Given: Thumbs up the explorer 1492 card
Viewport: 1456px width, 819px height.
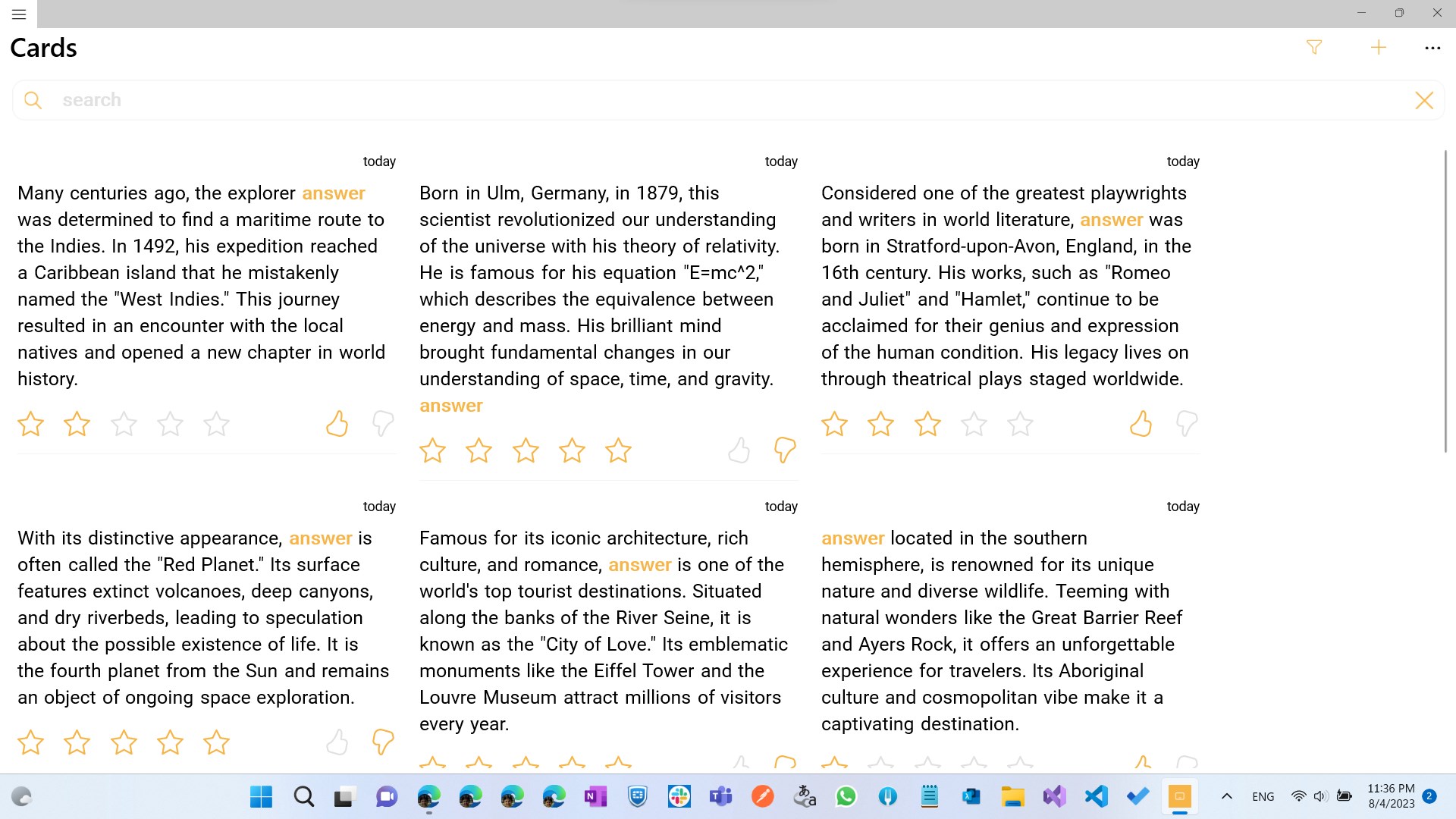Looking at the screenshot, I should point(337,423).
